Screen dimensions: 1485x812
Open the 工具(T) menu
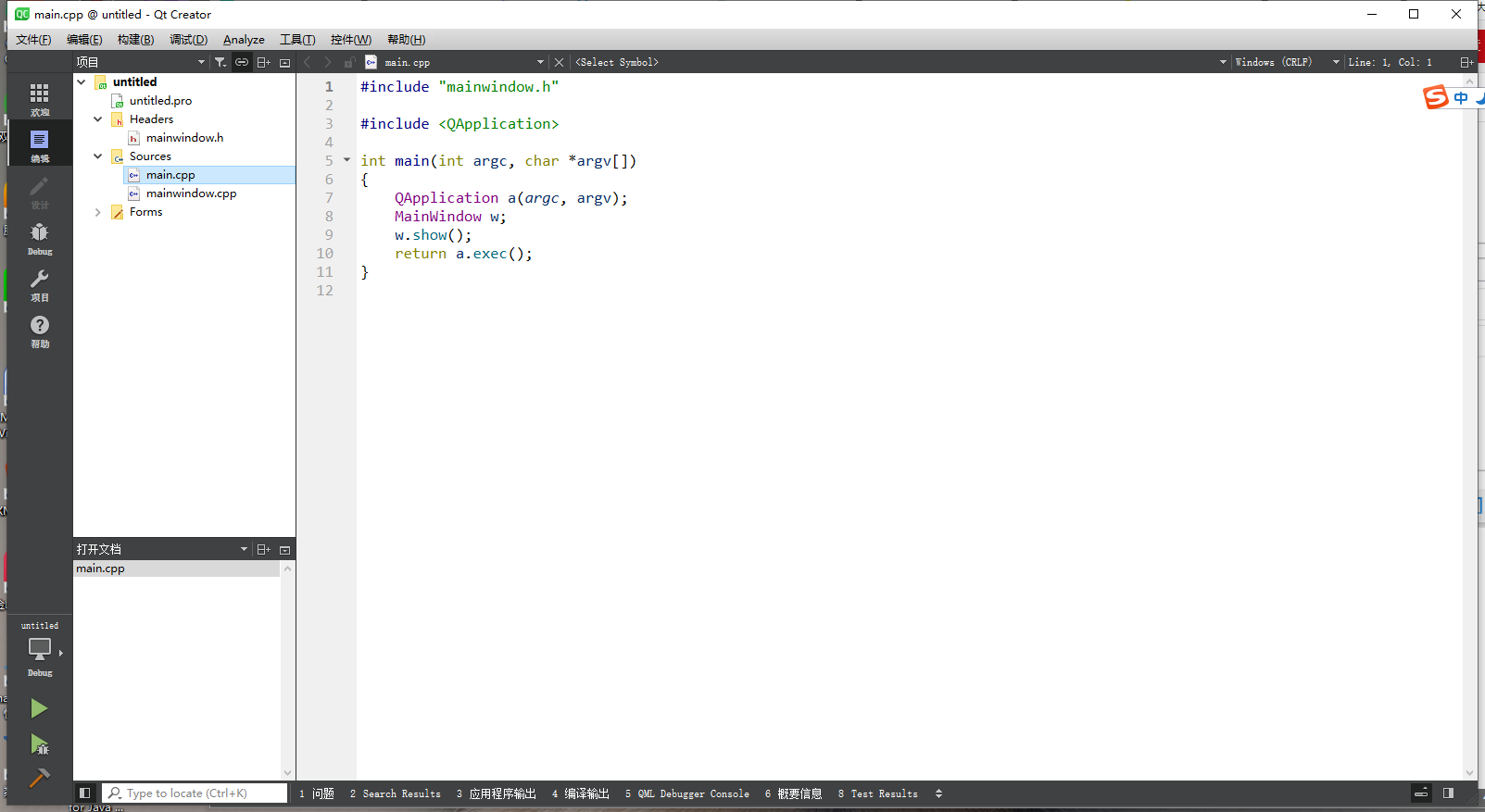pyautogui.click(x=297, y=40)
